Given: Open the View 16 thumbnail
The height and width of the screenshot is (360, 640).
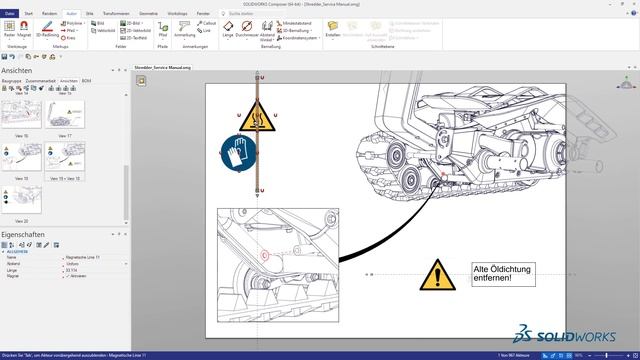Looking at the screenshot, I should [x=21, y=115].
